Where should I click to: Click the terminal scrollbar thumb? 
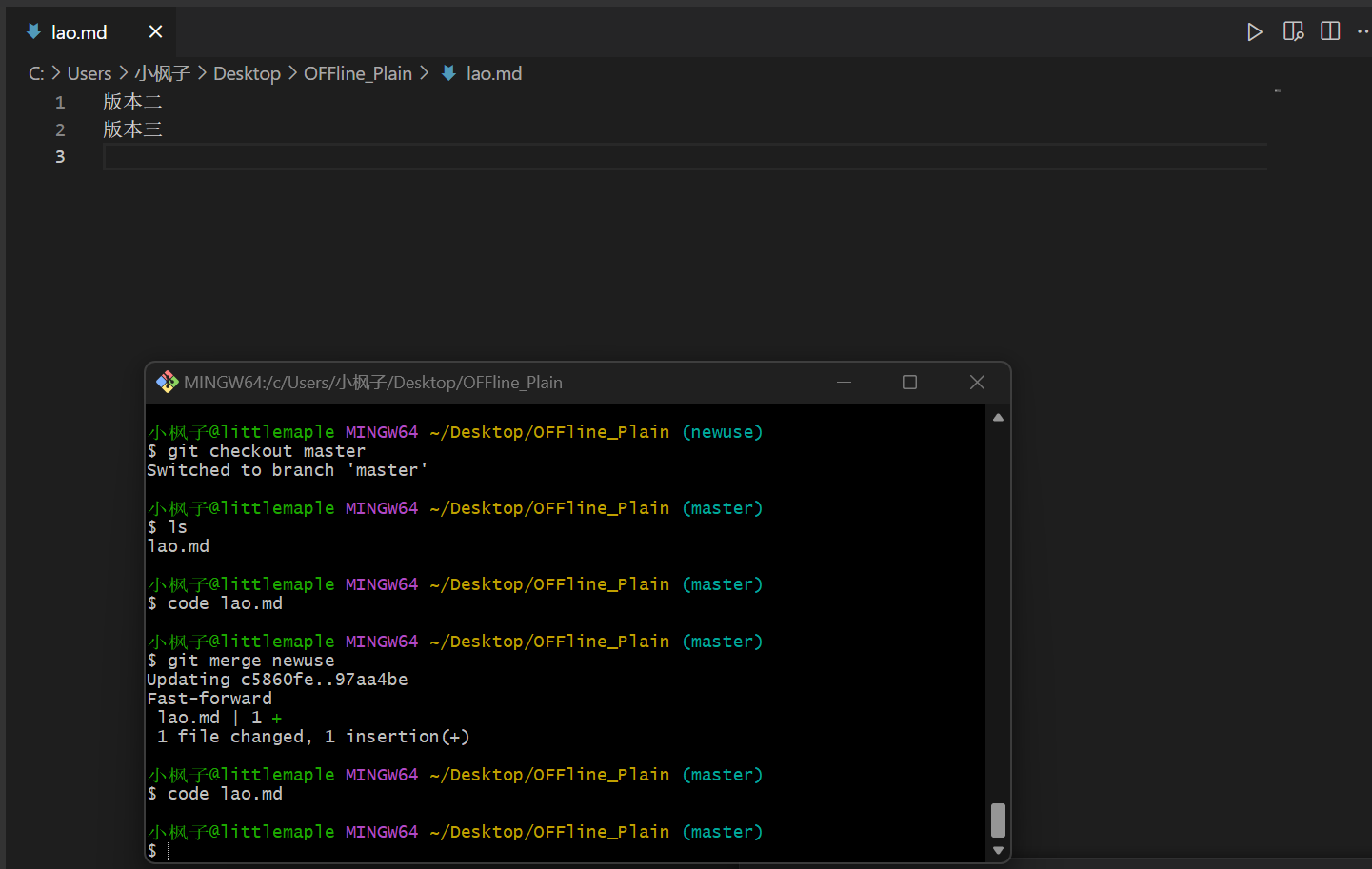click(x=998, y=820)
